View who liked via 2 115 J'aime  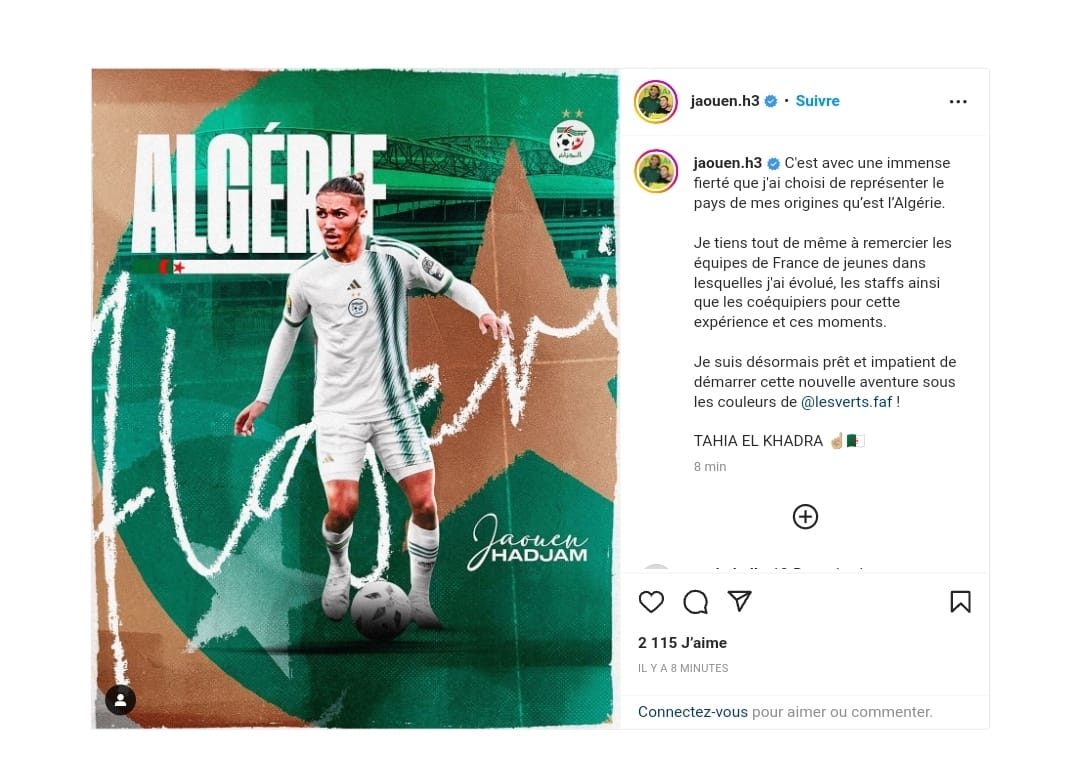[x=683, y=643]
